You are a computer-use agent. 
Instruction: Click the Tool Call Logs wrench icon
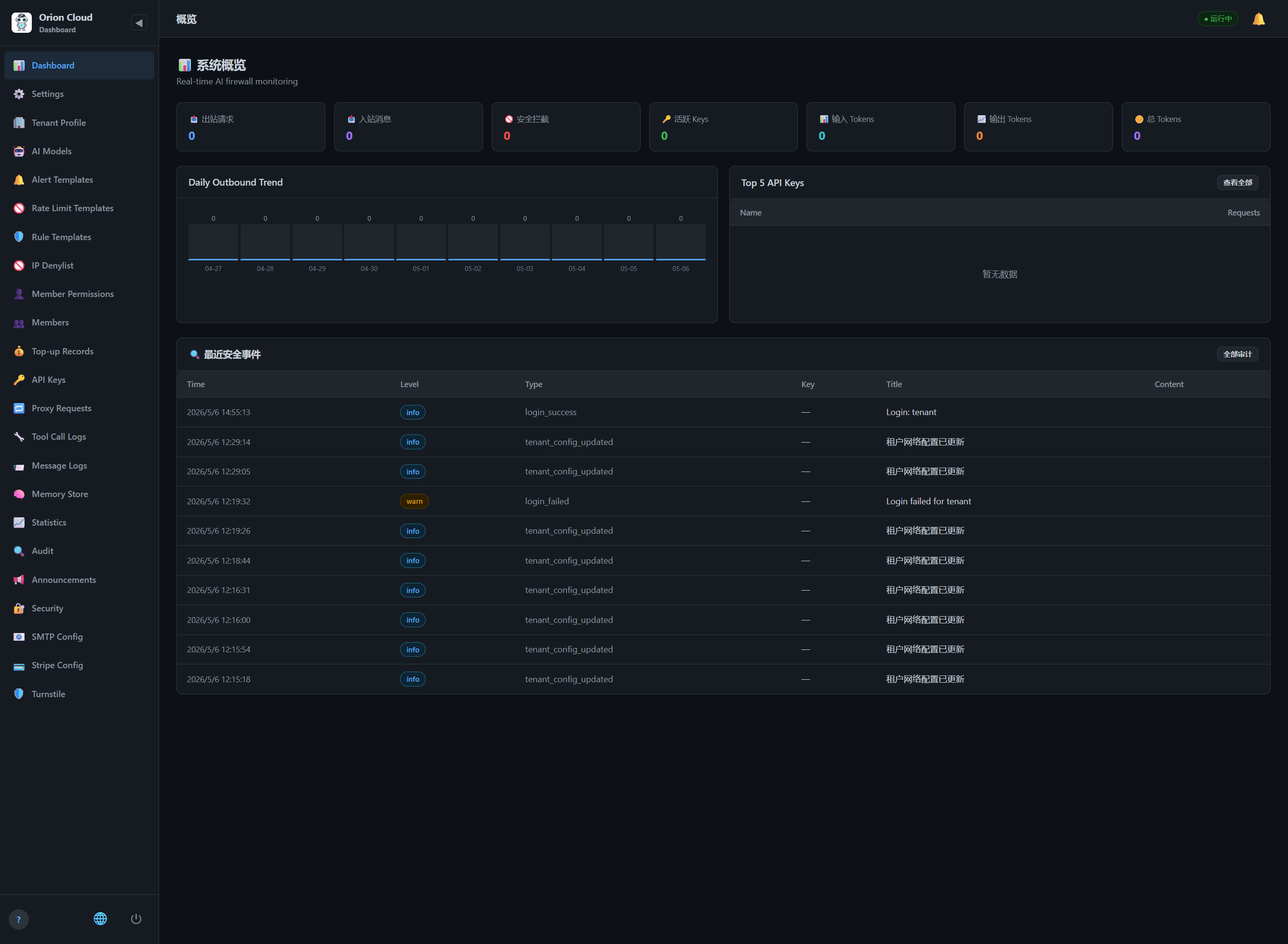pos(19,437)
